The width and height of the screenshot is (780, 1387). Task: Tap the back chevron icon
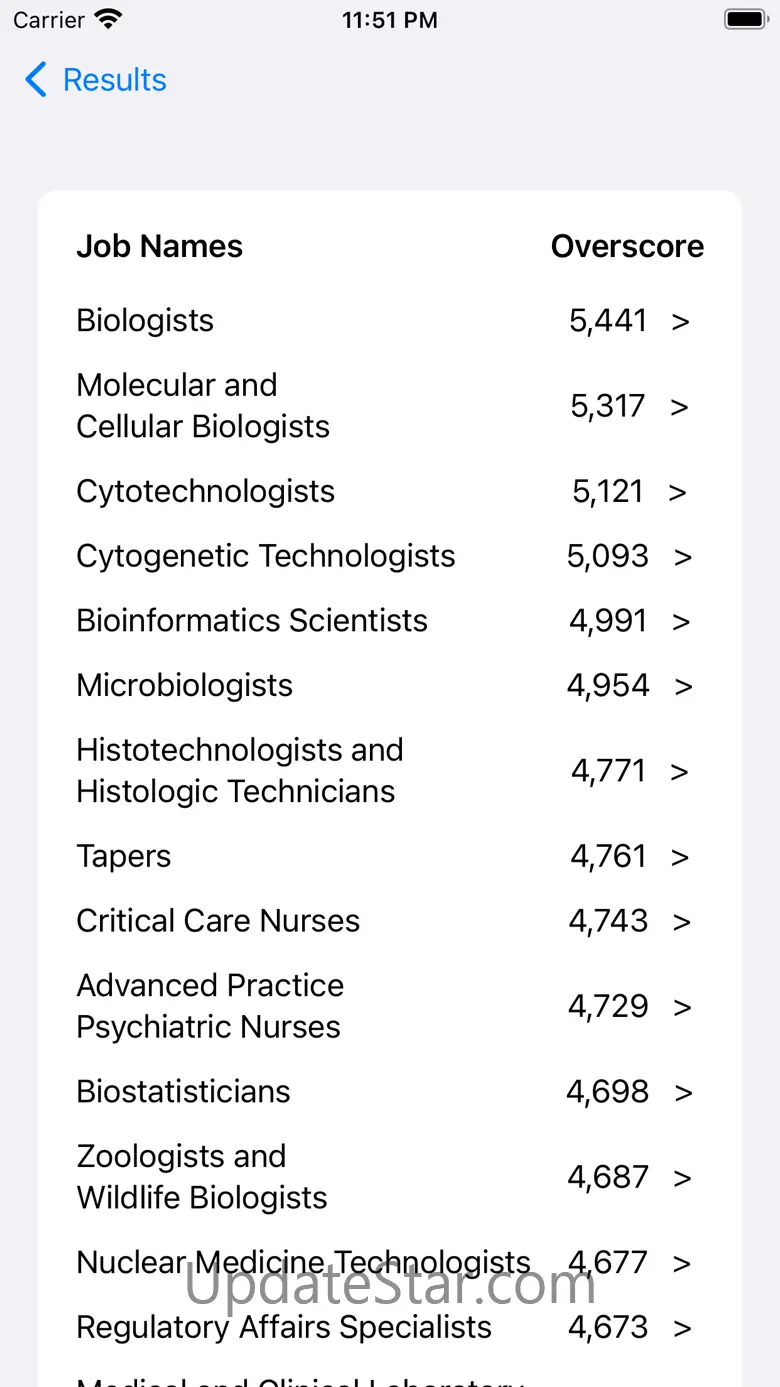[x=36, y=80]
